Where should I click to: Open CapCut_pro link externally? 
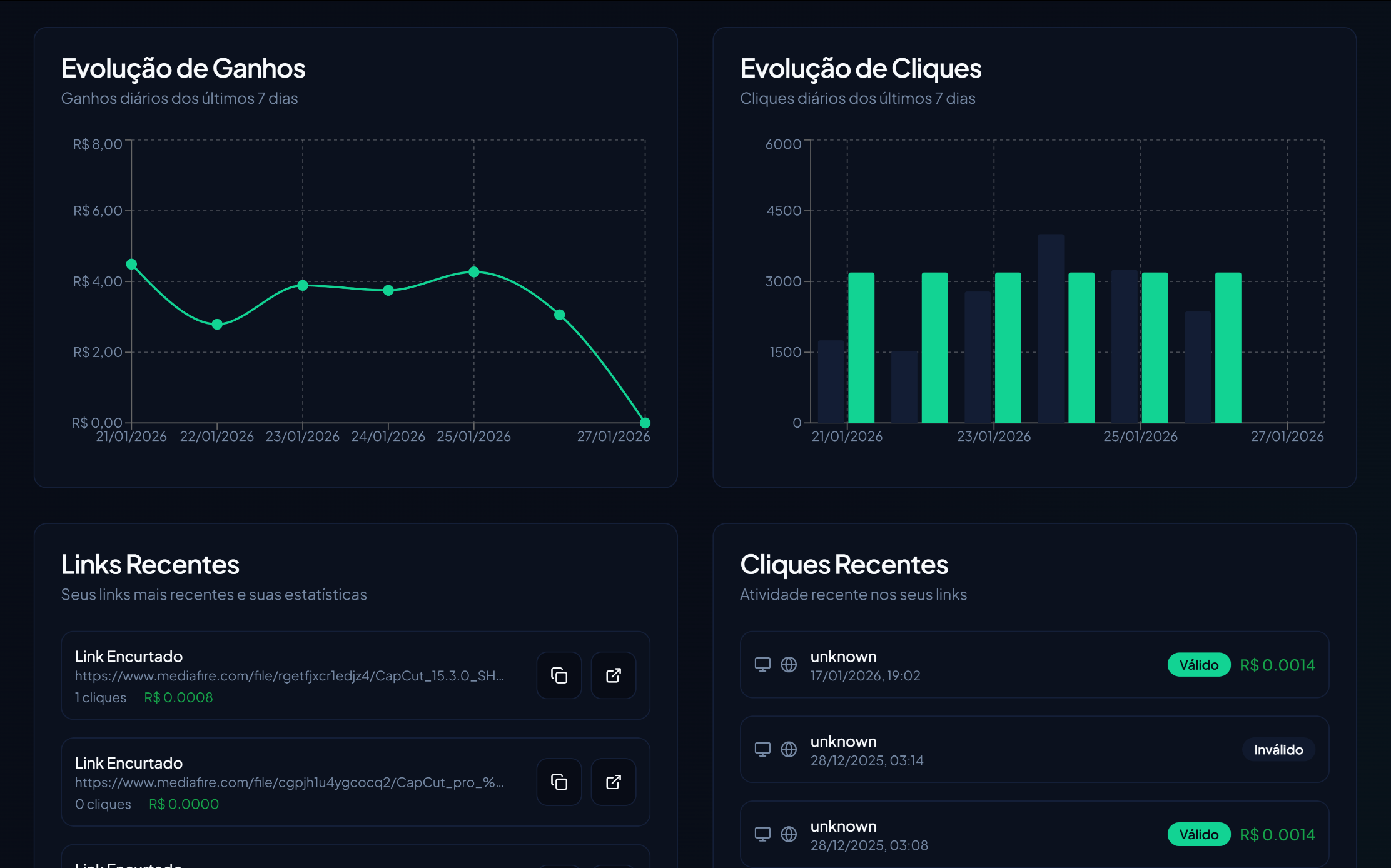click(x=613, y=782)
